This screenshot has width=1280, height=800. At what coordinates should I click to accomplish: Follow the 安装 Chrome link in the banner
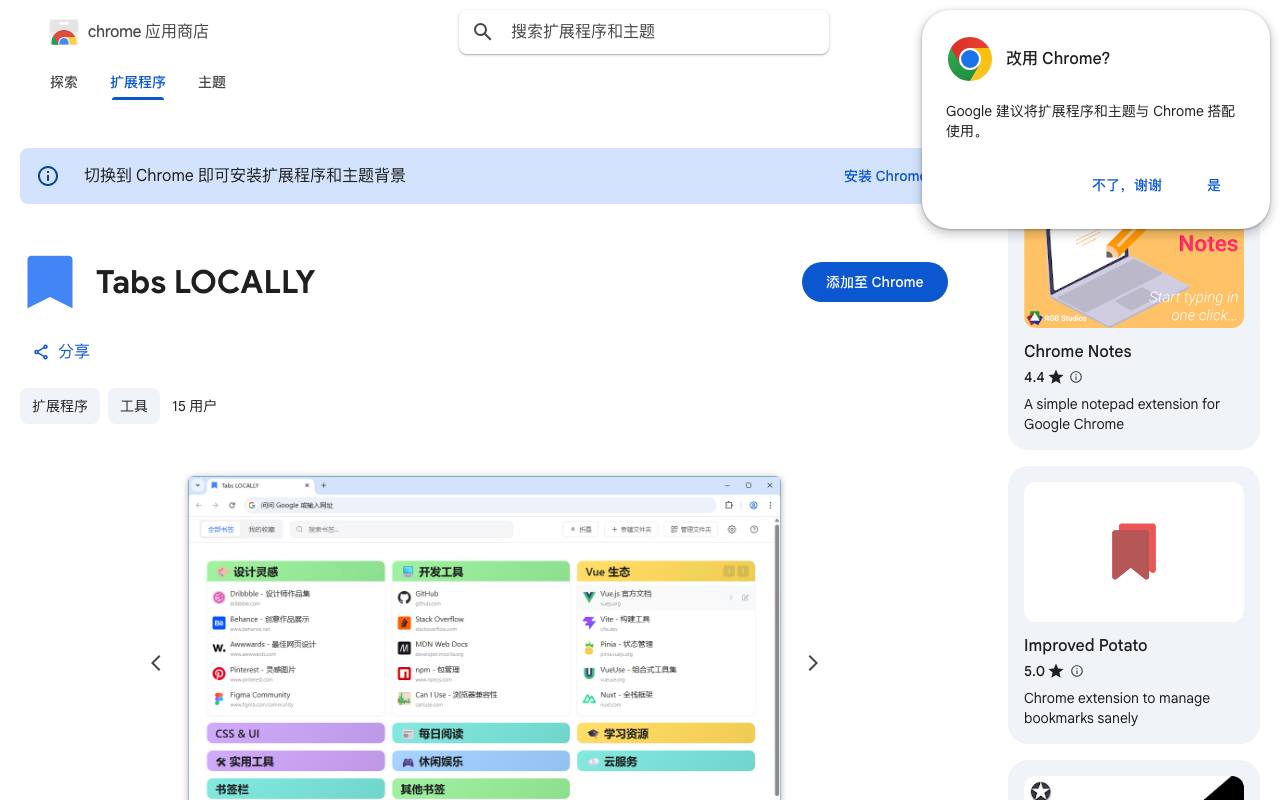click(x=883, y=176)
